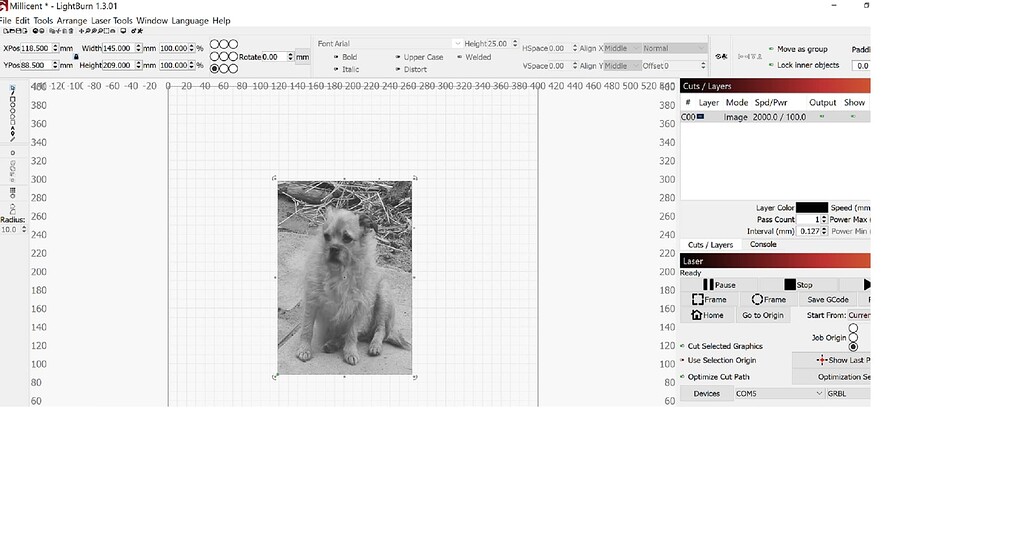
Task: Click the Padding value field
Action: [861, 65]
